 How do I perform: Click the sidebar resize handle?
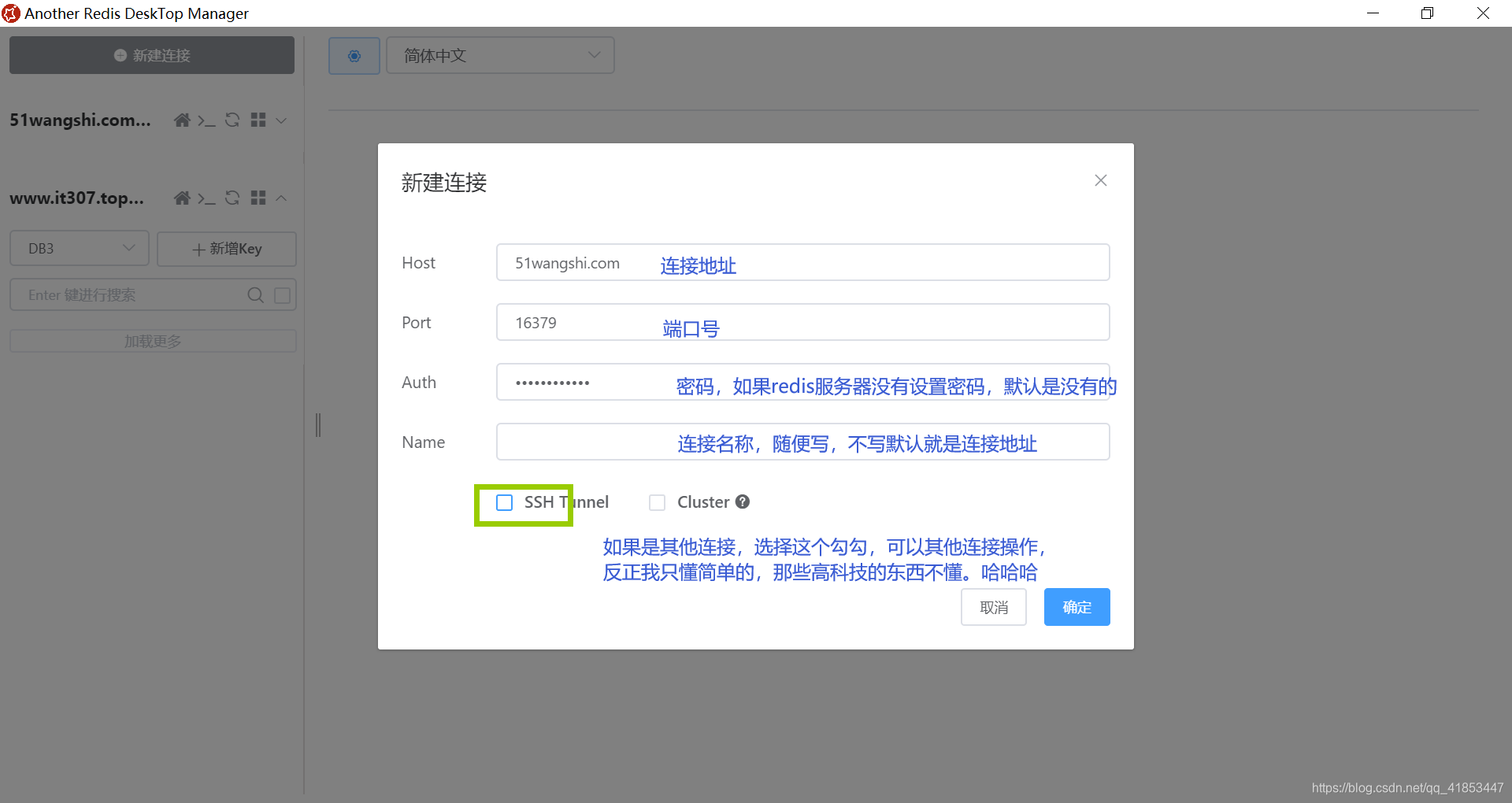pos(318,425)
